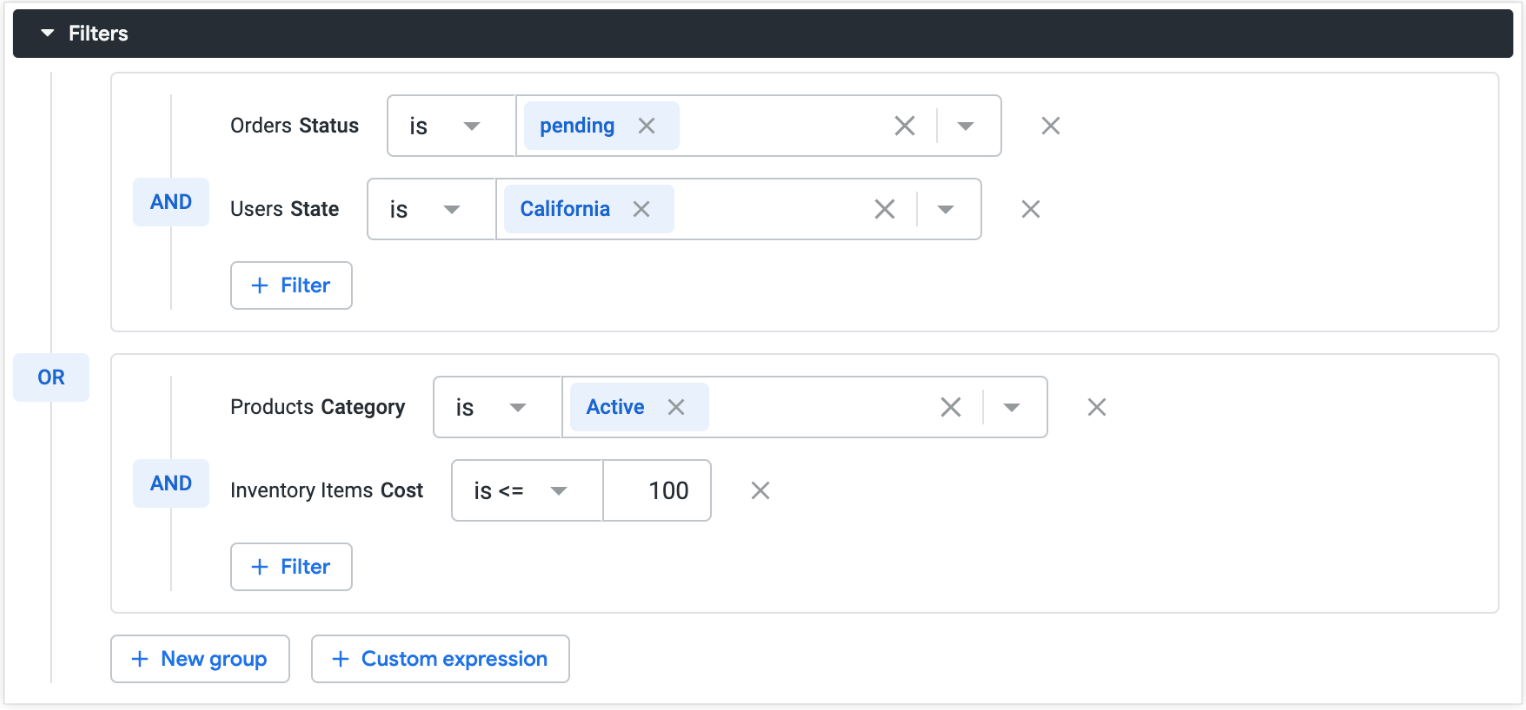Open value suggestions for Orders Status
The image size is (1526, 710).
[966, 125]
